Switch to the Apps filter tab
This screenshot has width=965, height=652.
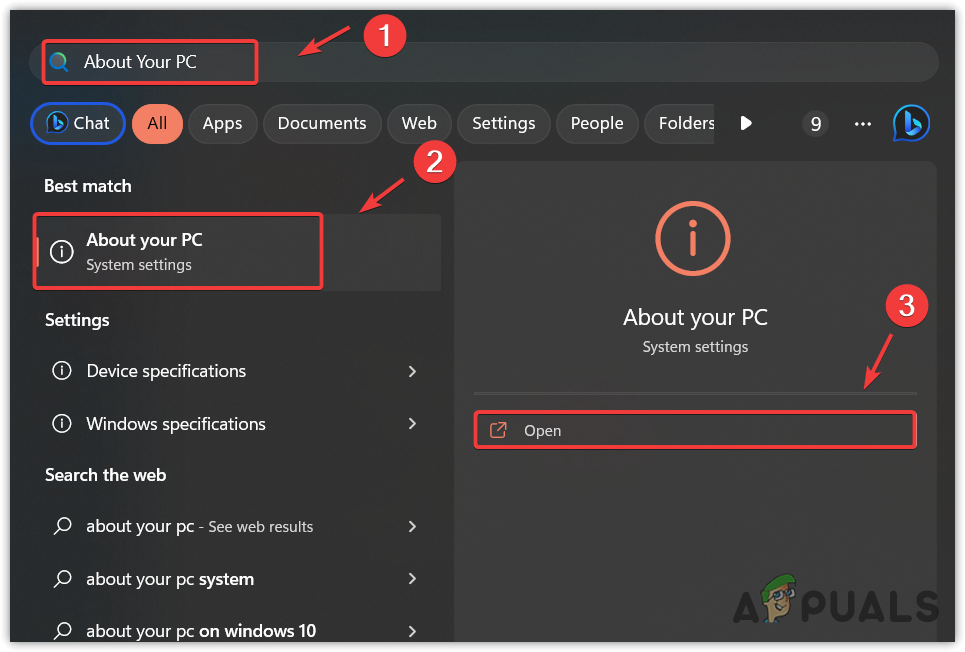222,123
